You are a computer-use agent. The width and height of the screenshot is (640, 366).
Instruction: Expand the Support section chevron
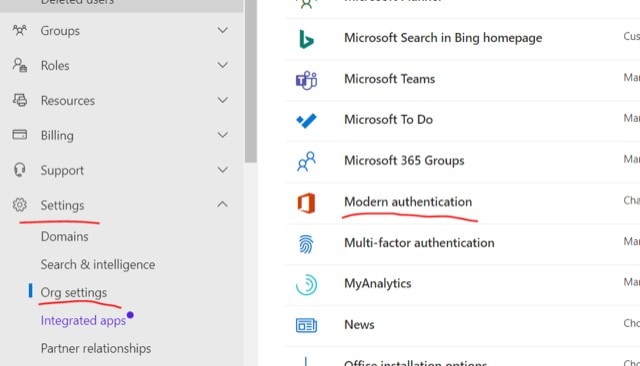click(222, 170)
